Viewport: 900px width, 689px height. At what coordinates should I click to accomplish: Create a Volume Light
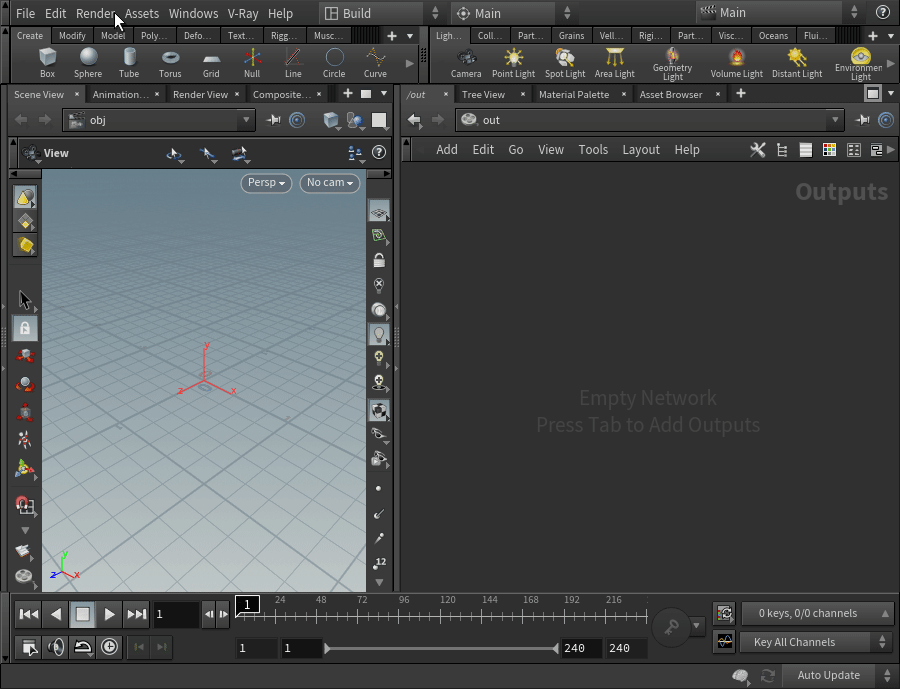click(x=736, y=63)
